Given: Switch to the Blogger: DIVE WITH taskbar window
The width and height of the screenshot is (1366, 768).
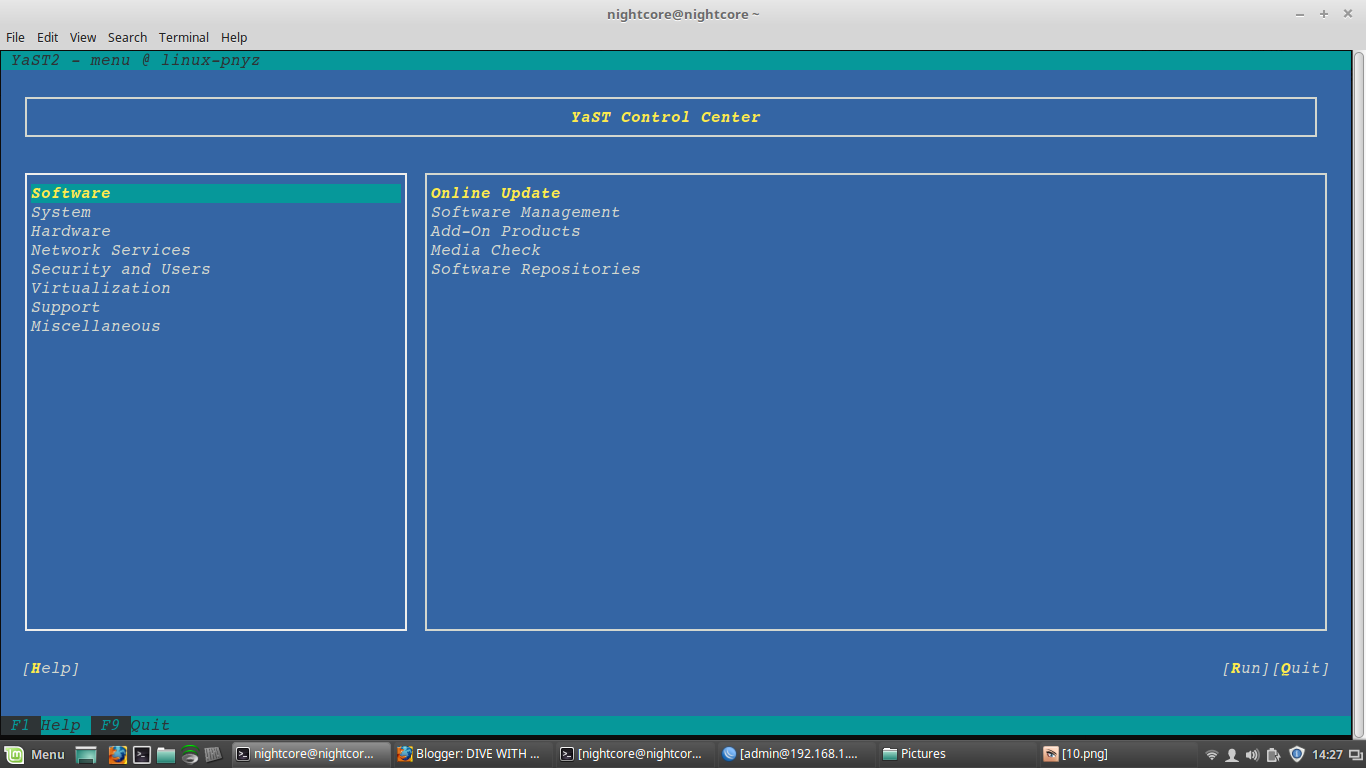Looking at the screenshot, I should coord(472,754).
